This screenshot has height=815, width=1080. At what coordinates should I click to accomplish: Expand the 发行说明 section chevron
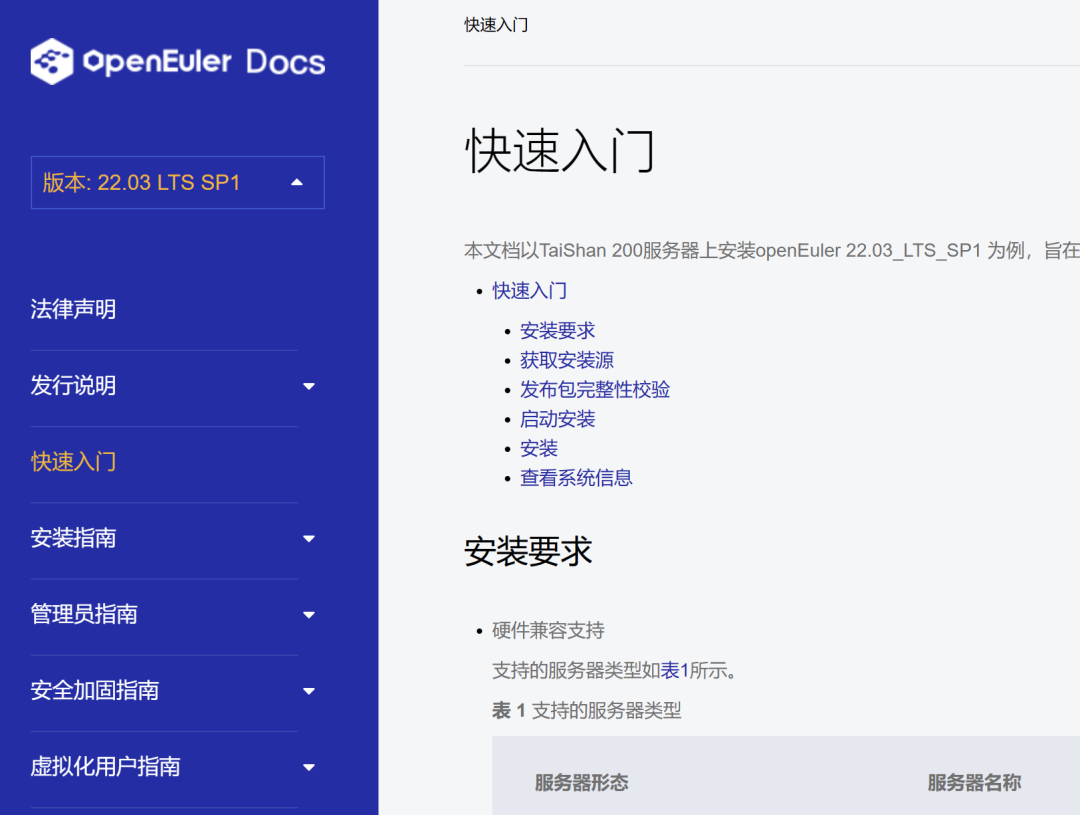309,385
